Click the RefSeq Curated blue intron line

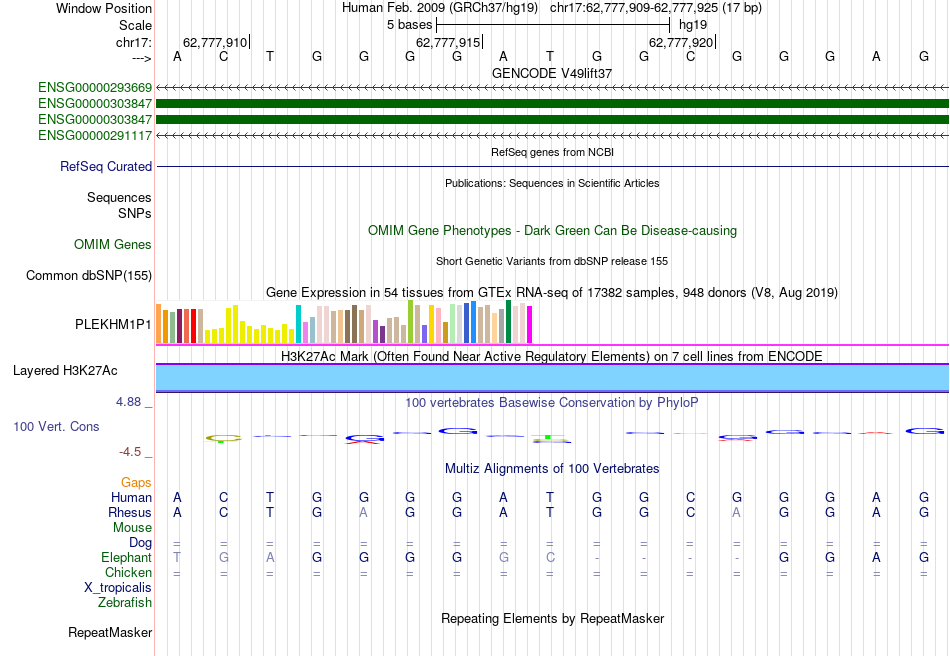552,166
